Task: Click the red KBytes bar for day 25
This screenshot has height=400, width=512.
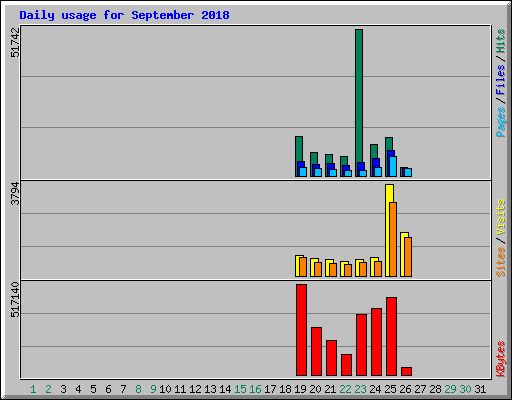Action: point(391,336)
